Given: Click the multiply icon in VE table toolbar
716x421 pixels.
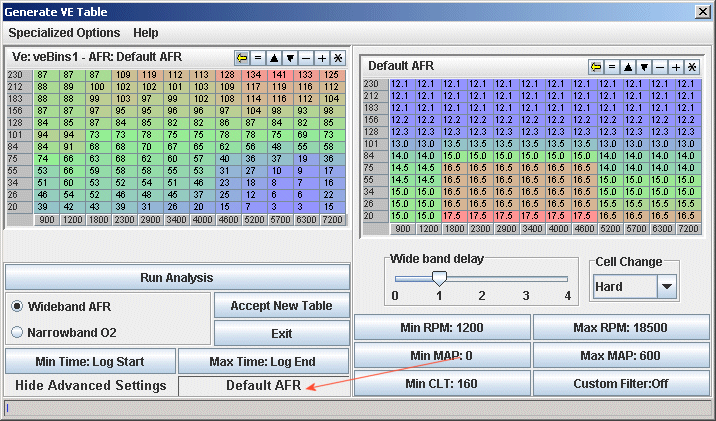Looking at the screenshot, I should [x=337, y=58].
